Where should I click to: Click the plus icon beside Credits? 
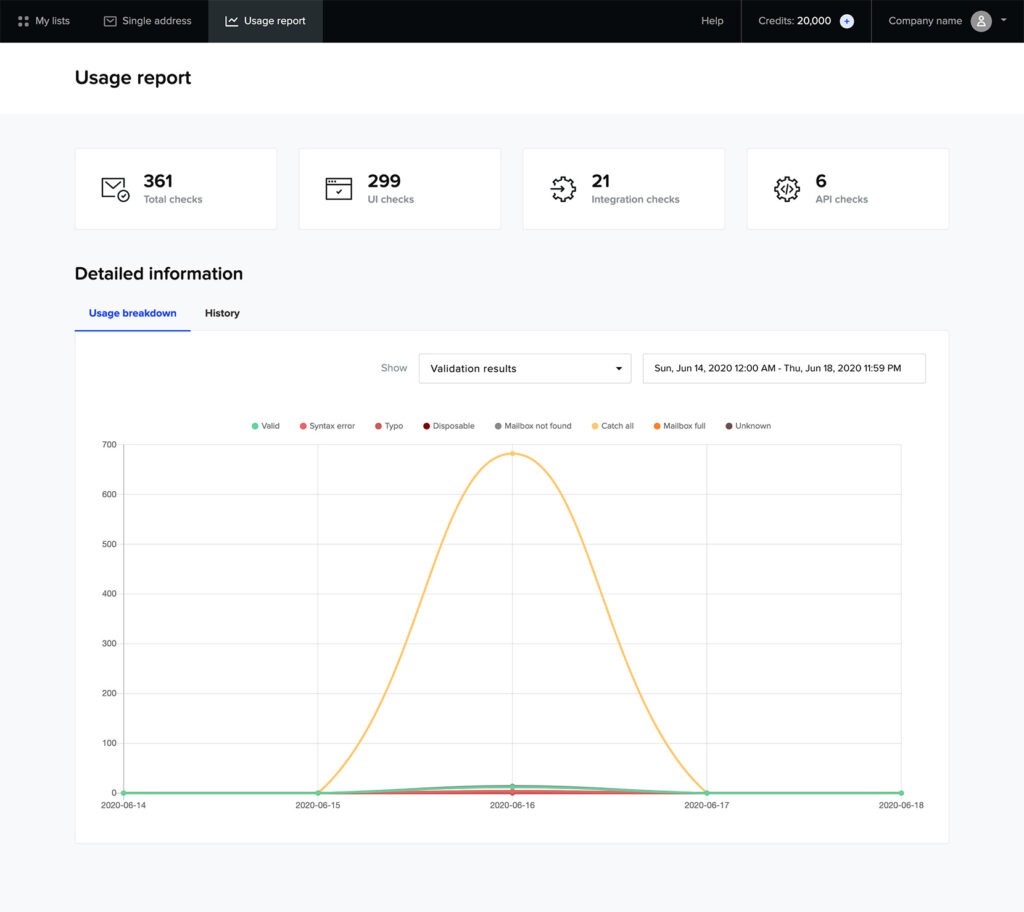pyautogui.click(x=847, y=21)
